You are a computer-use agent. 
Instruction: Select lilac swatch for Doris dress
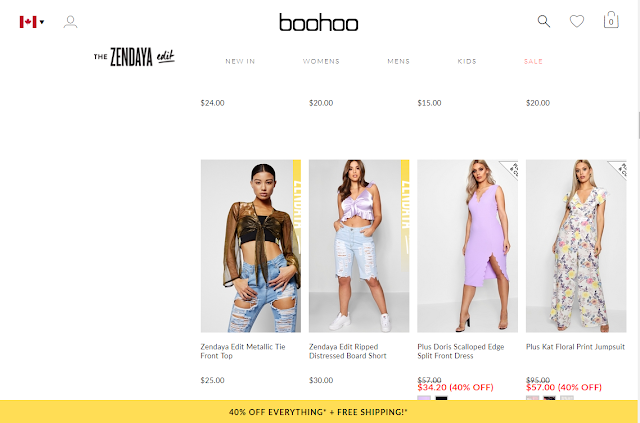tap(424, 398)
